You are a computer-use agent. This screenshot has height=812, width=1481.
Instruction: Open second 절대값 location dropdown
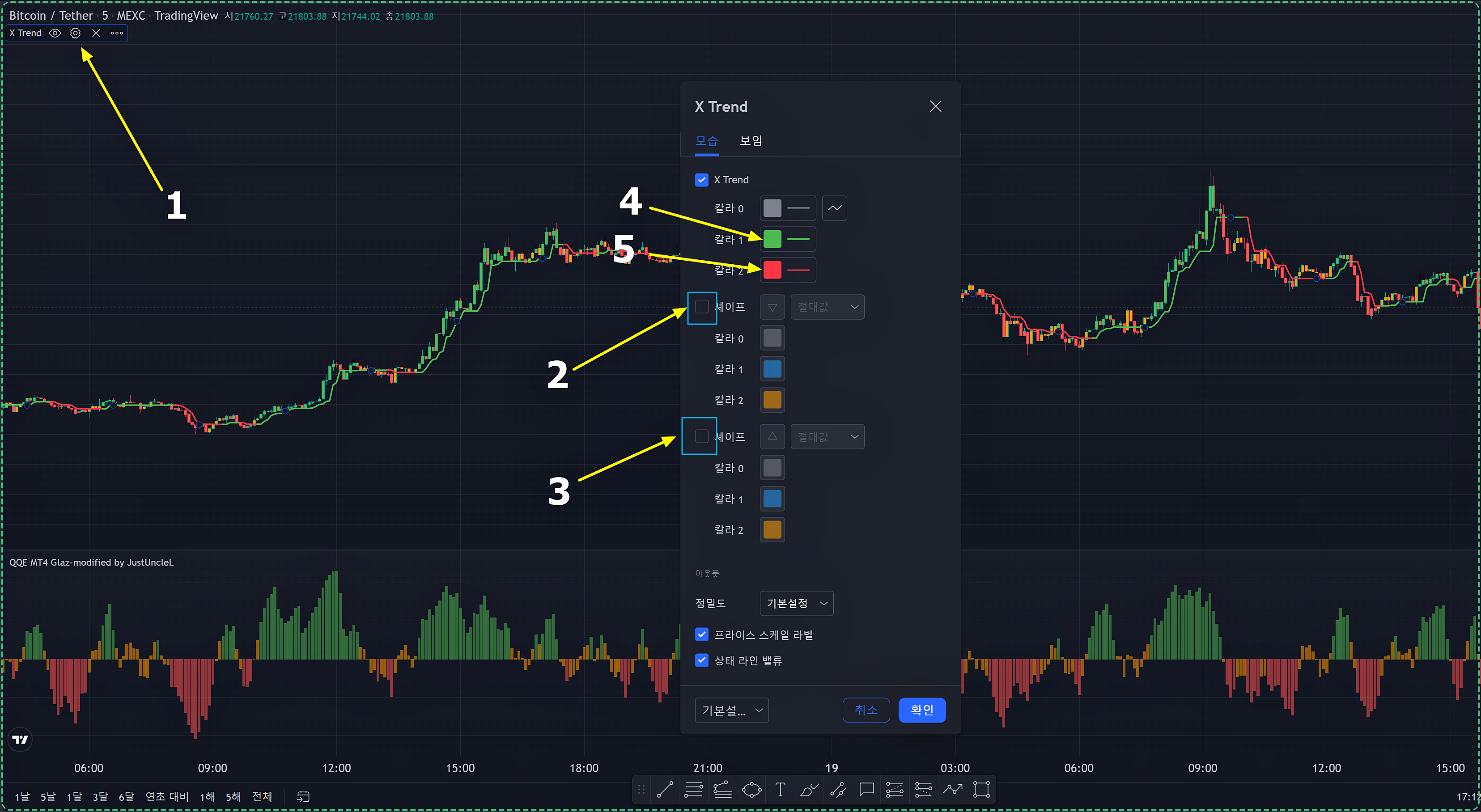827,437
